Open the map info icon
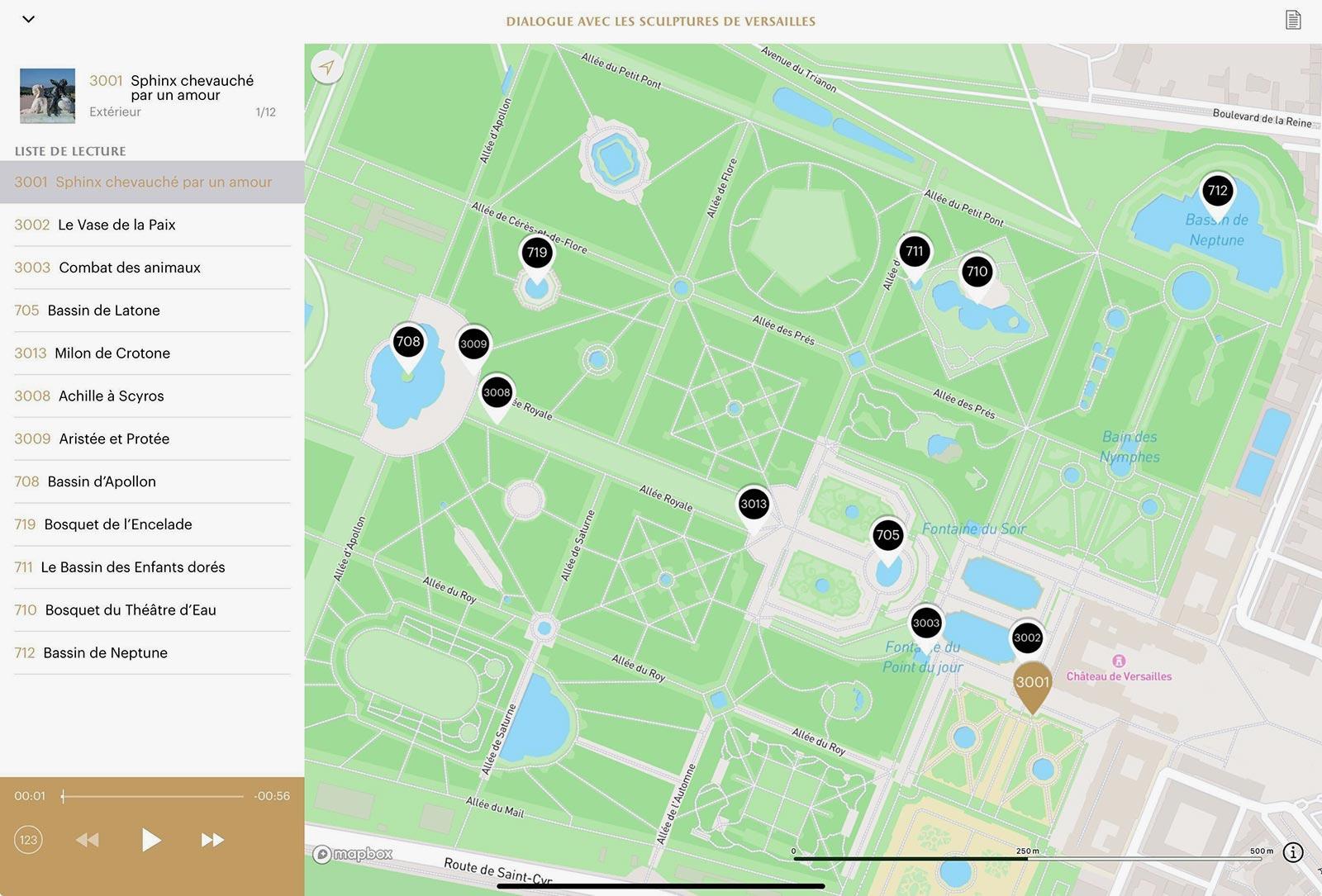Image resolution: width=1322 pixels, height=896 pixels. click(x=1293, y=852)
